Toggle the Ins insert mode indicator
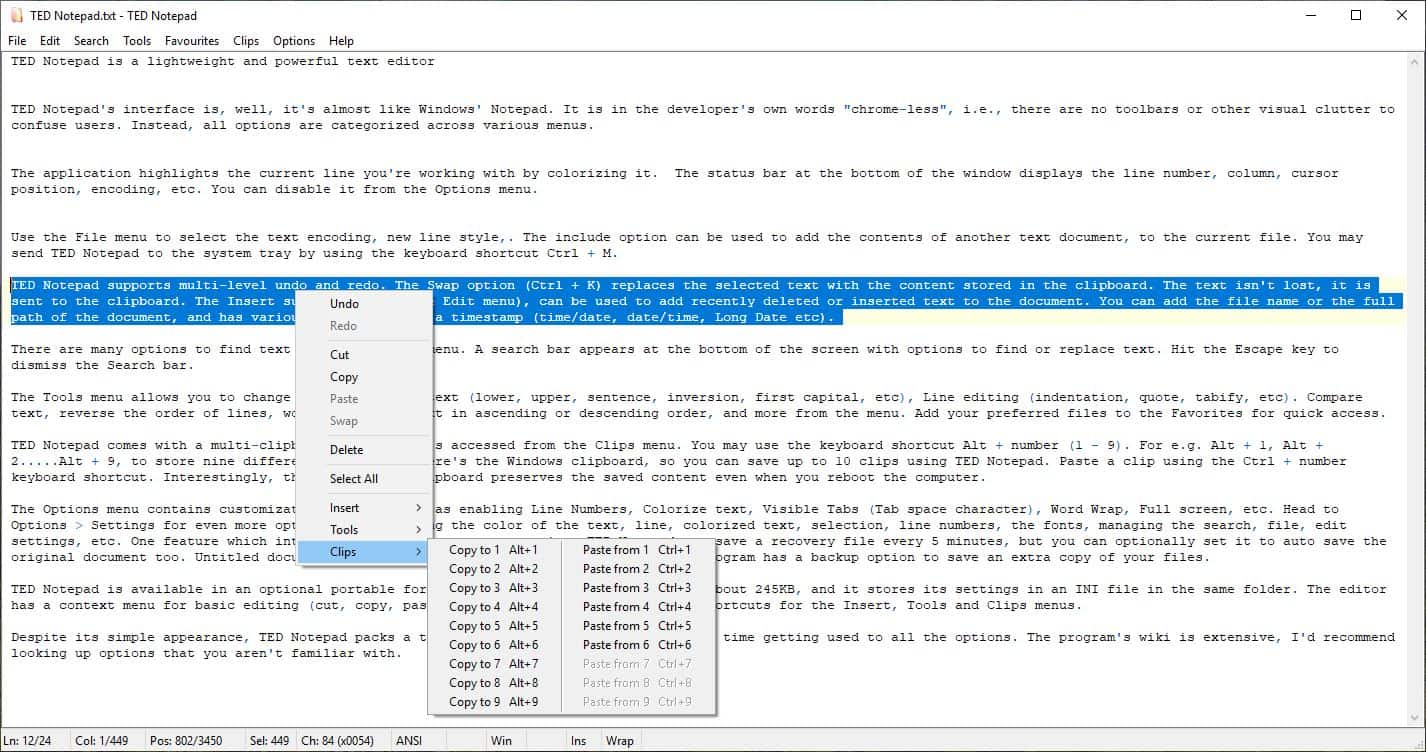The width and height of the screenshot is (1426, 752). [583, 741]
